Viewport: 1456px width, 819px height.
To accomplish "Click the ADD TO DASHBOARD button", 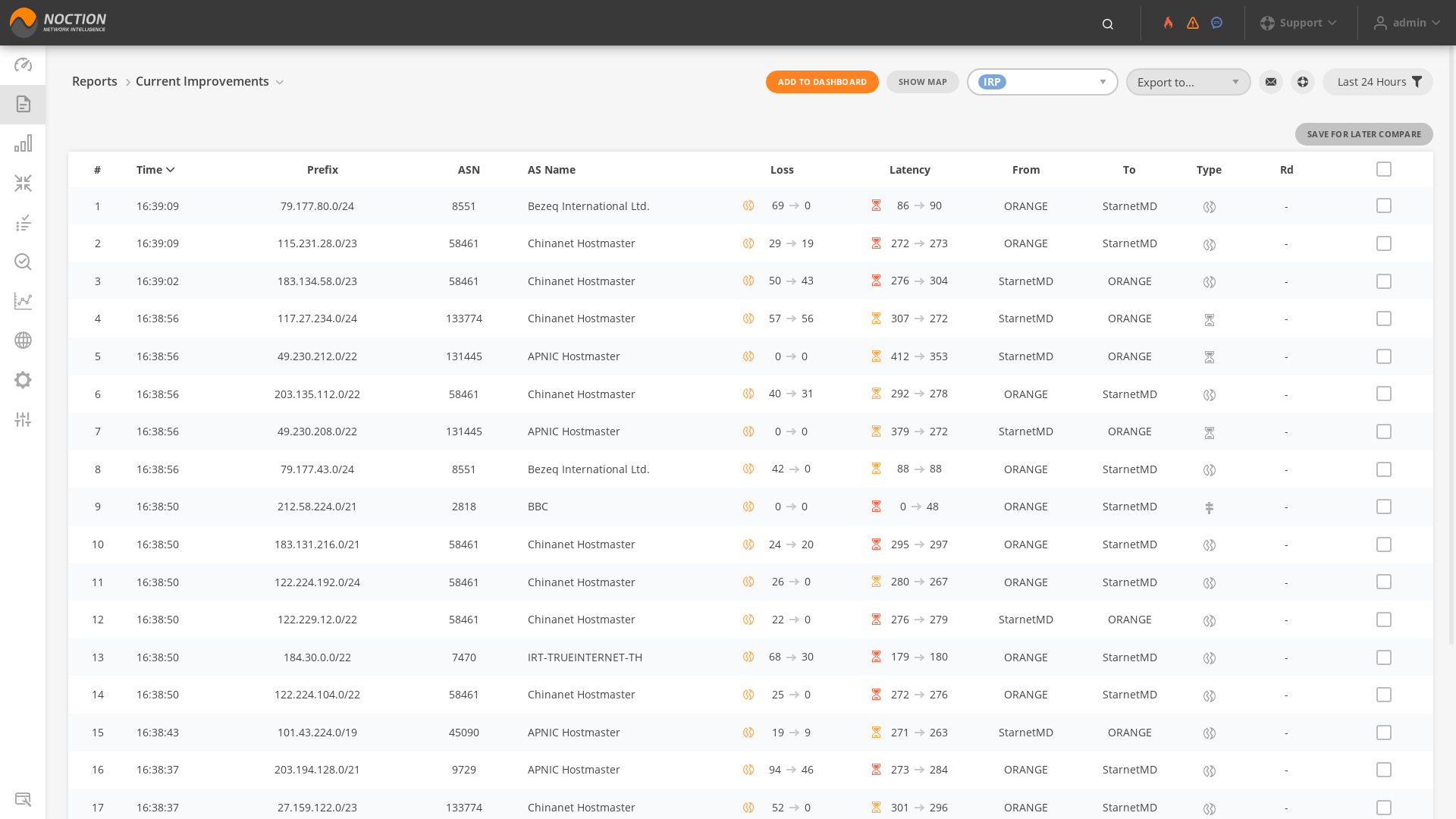I will 822,82.
